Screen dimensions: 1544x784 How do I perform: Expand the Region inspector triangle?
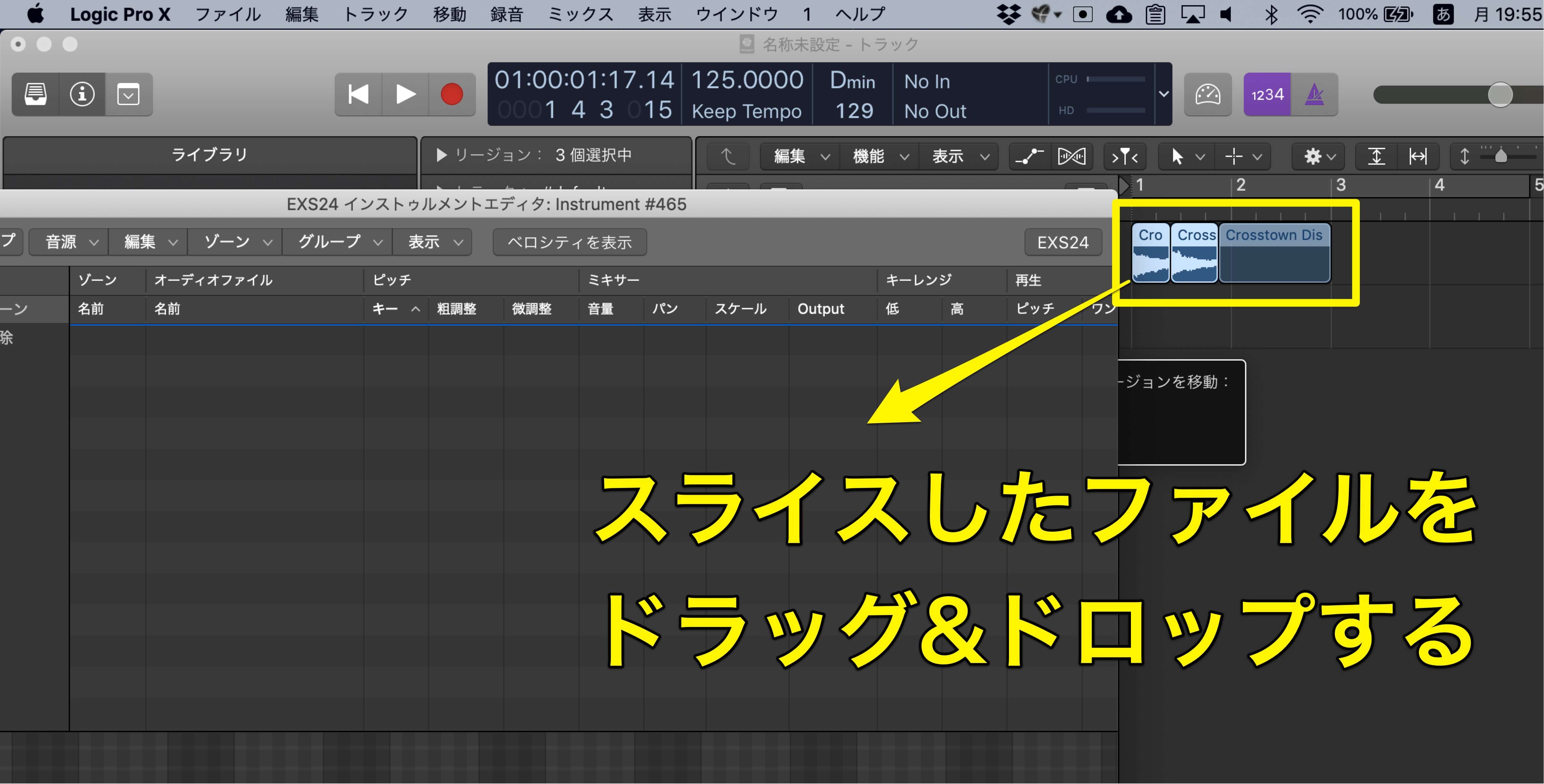442,155
